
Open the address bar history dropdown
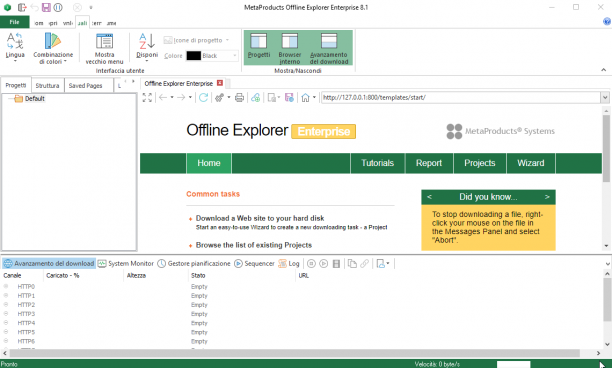[x=605, y=98]
